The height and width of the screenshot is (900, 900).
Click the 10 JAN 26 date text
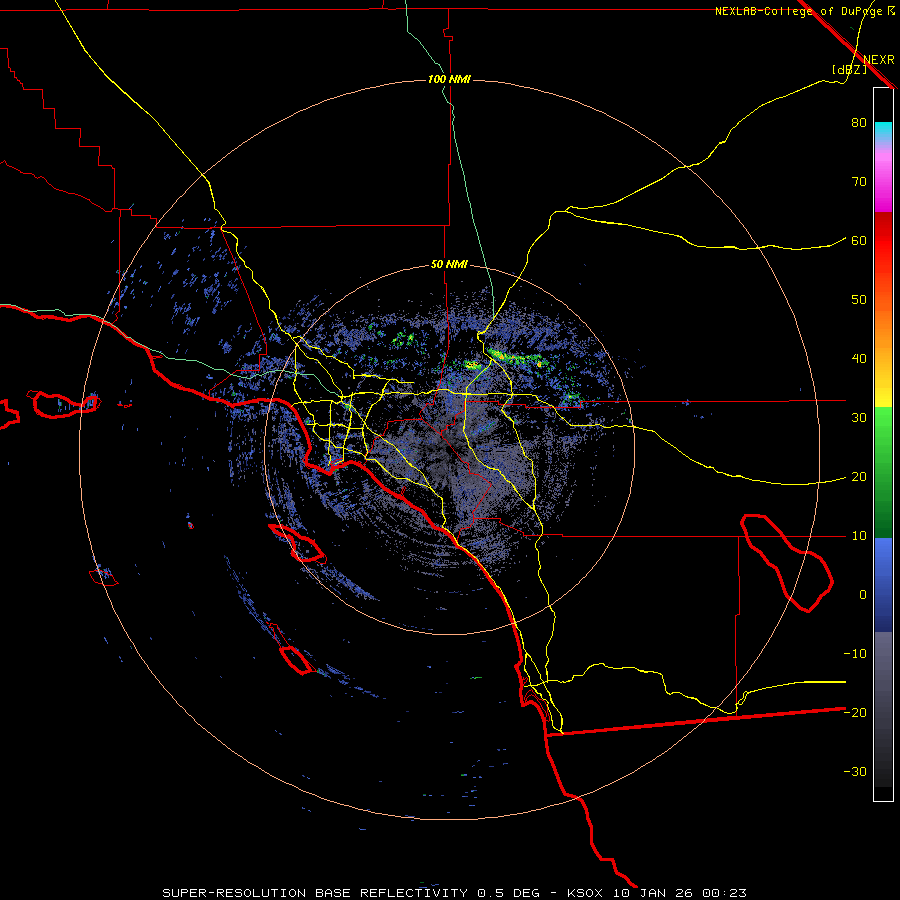tap(655, 893)
